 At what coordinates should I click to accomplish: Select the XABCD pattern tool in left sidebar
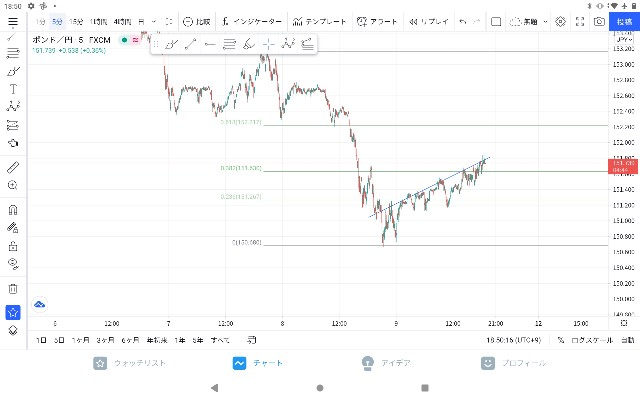pyautogui.click(x=13, y=107)
